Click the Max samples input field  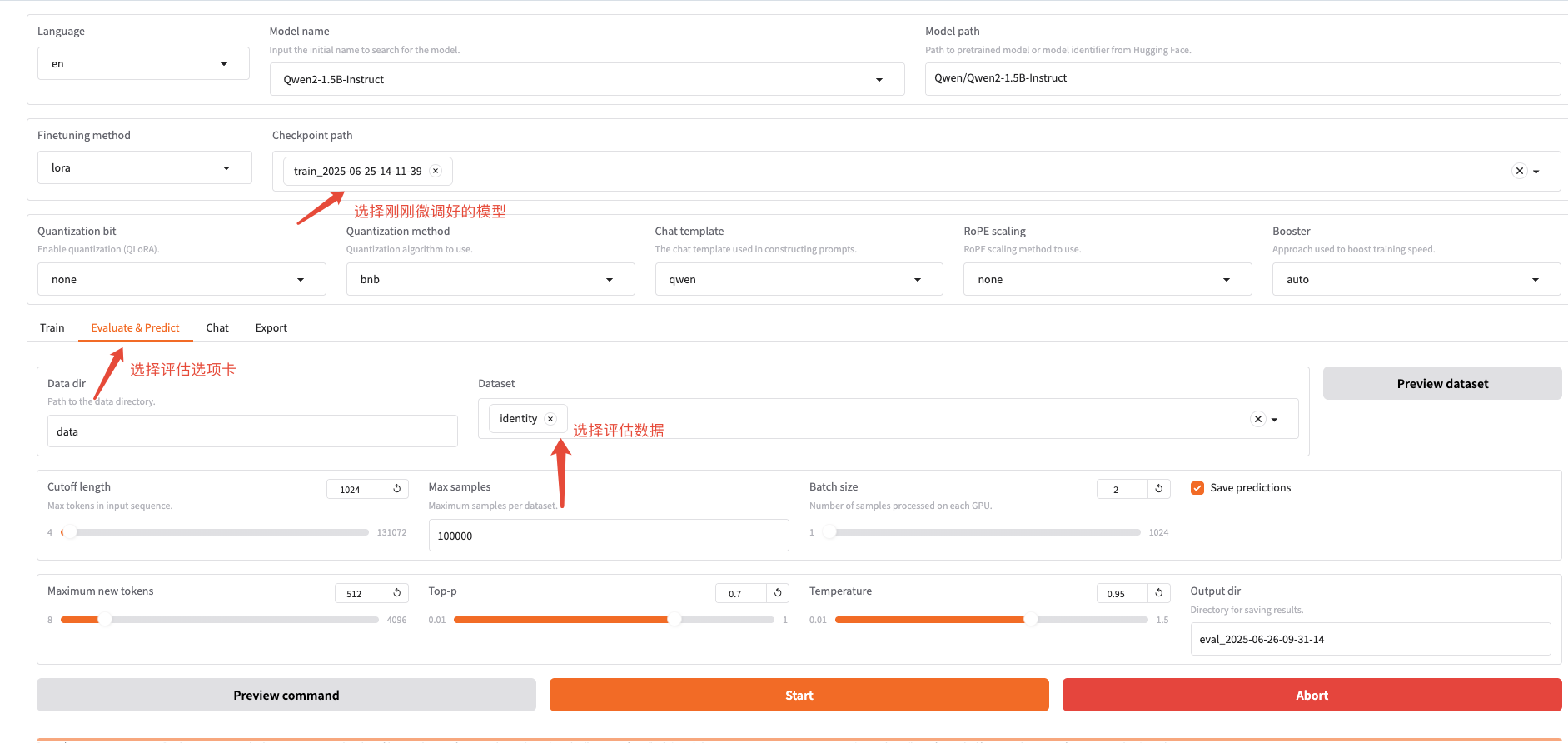[608, 536]
